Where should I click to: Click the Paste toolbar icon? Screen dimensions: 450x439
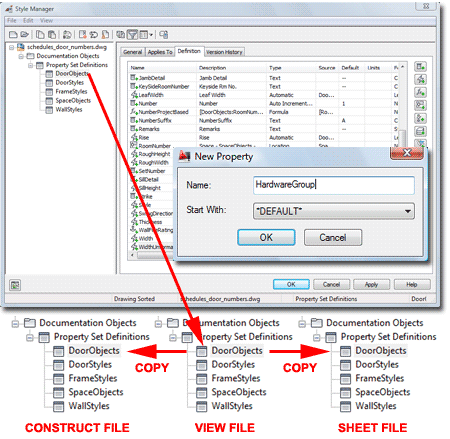coord(52,34)
